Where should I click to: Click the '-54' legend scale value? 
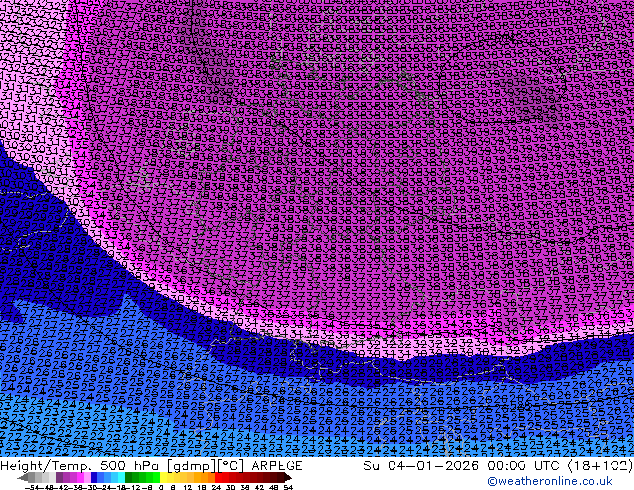click(x=33, y=487)
